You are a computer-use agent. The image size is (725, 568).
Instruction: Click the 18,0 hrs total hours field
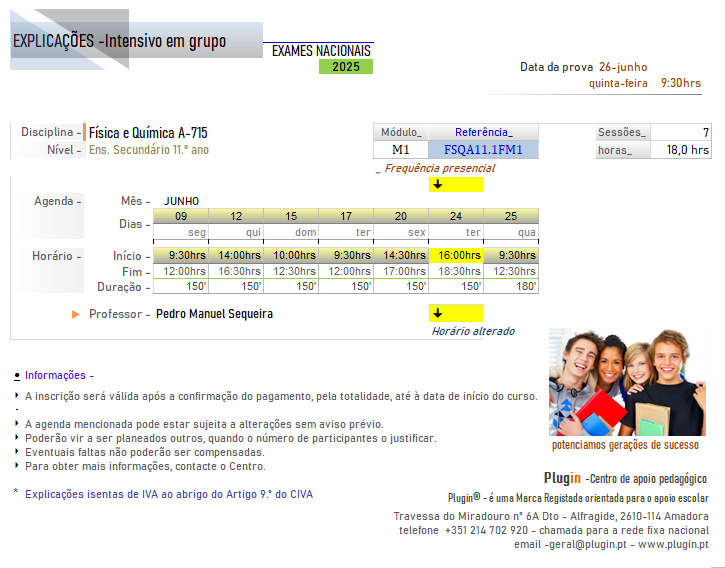click(x=681, y=150)
